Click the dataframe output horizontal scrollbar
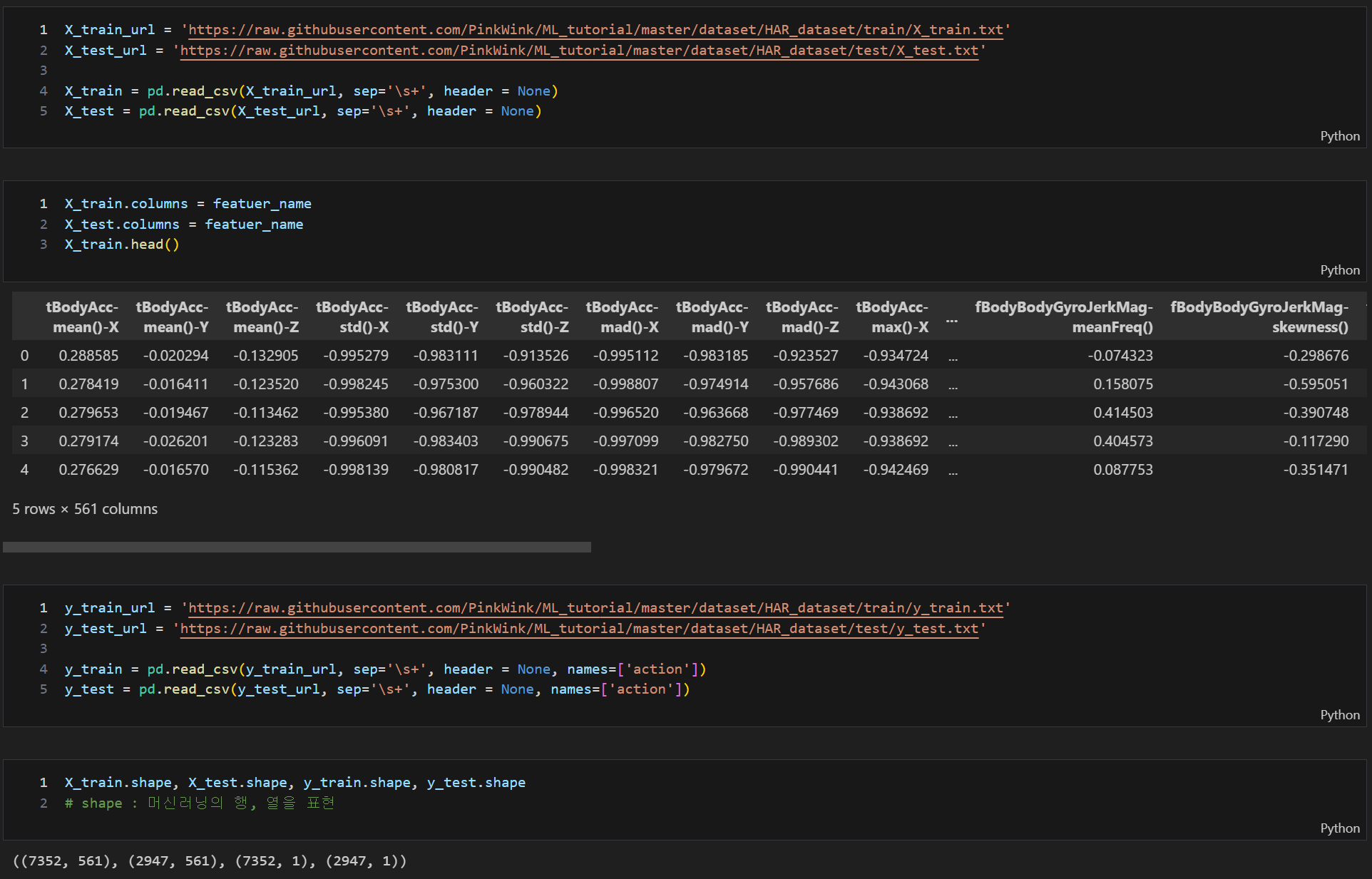This screenshot has height=879, width=1372. [297, 547]
